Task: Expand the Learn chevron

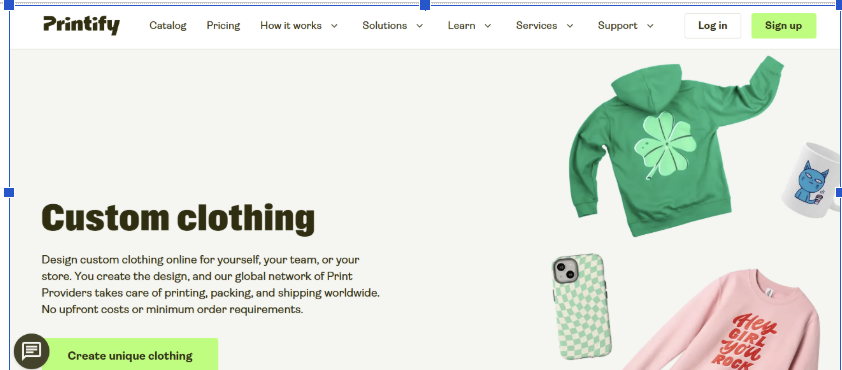Action: coord(488,26)
